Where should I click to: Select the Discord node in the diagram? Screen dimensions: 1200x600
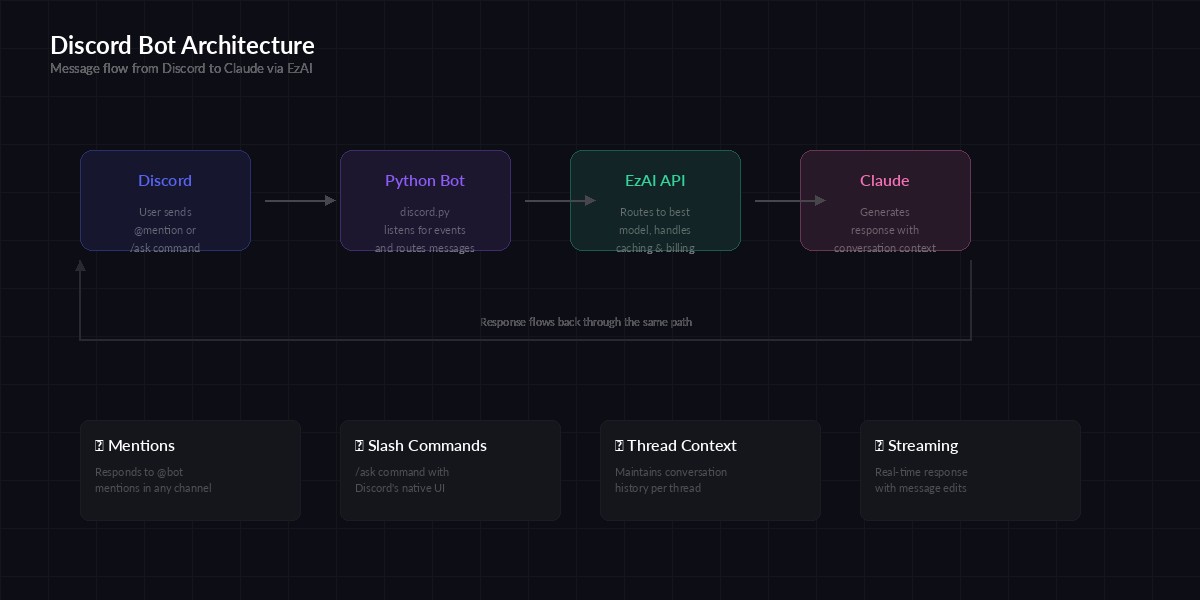(x=165, y=200)
